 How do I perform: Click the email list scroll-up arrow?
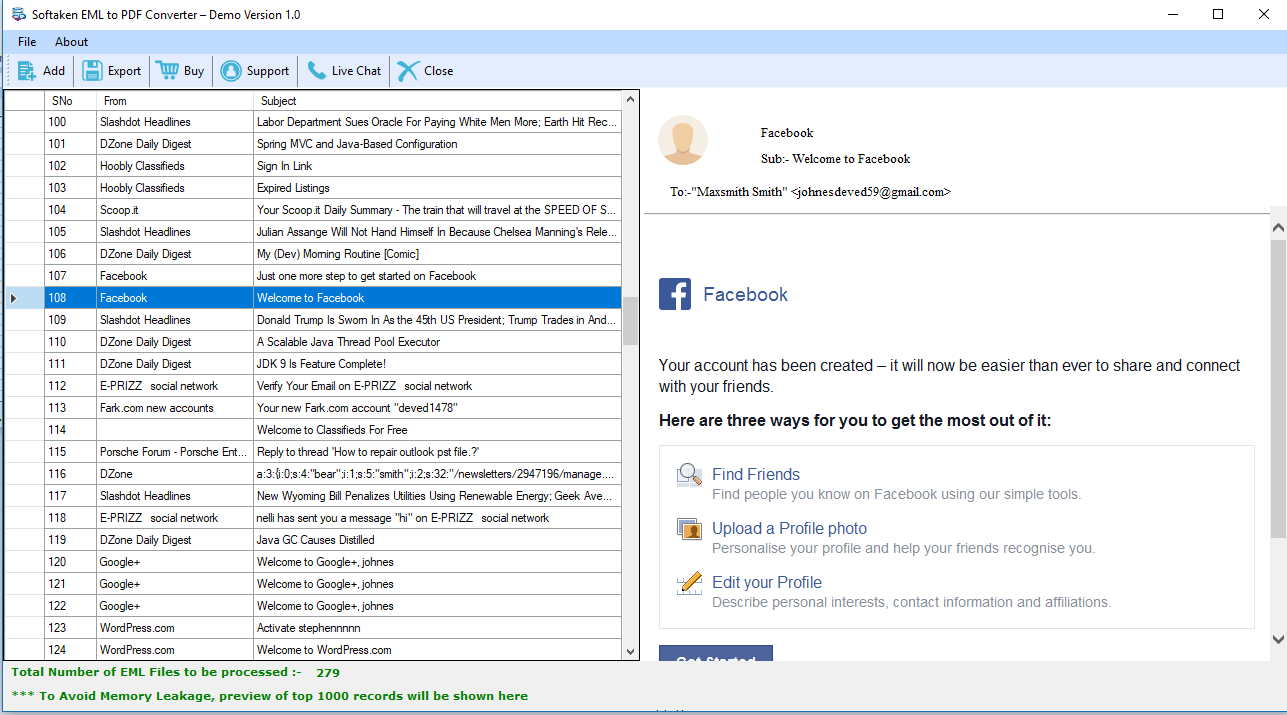click(x=630, y=99)
